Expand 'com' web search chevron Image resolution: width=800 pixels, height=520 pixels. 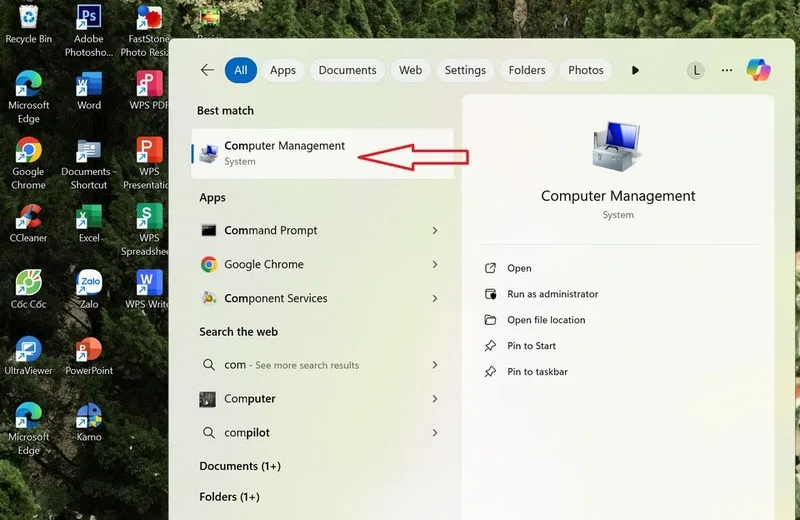(x=435, y=365)
